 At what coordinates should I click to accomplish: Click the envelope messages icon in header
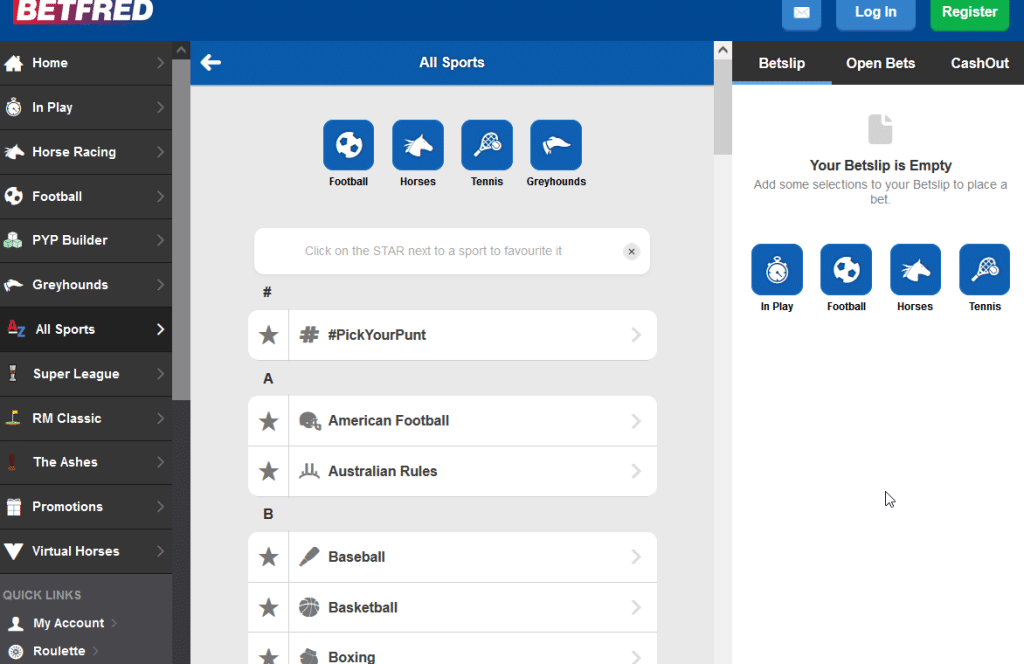coord(801,13)
